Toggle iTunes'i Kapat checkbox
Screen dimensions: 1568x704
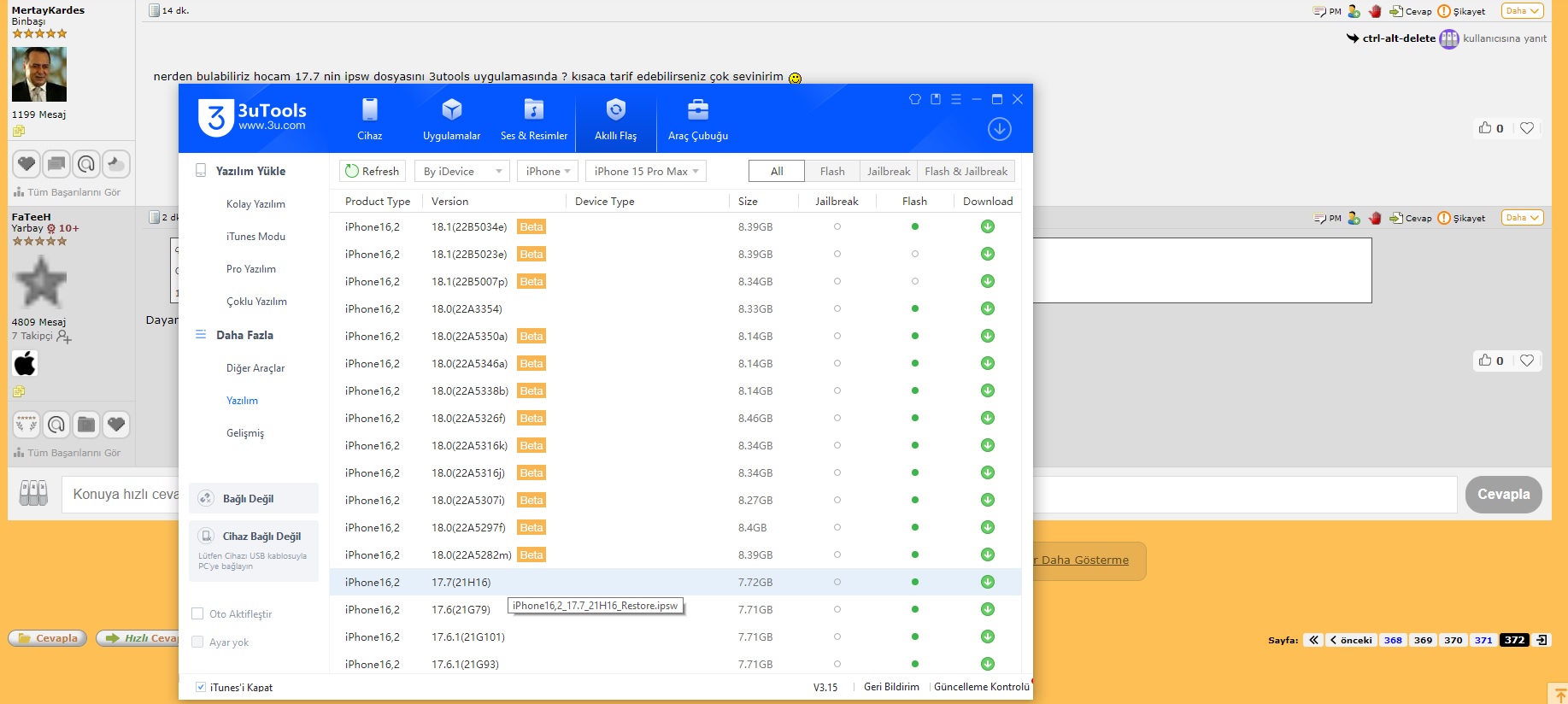click(201, 687)
